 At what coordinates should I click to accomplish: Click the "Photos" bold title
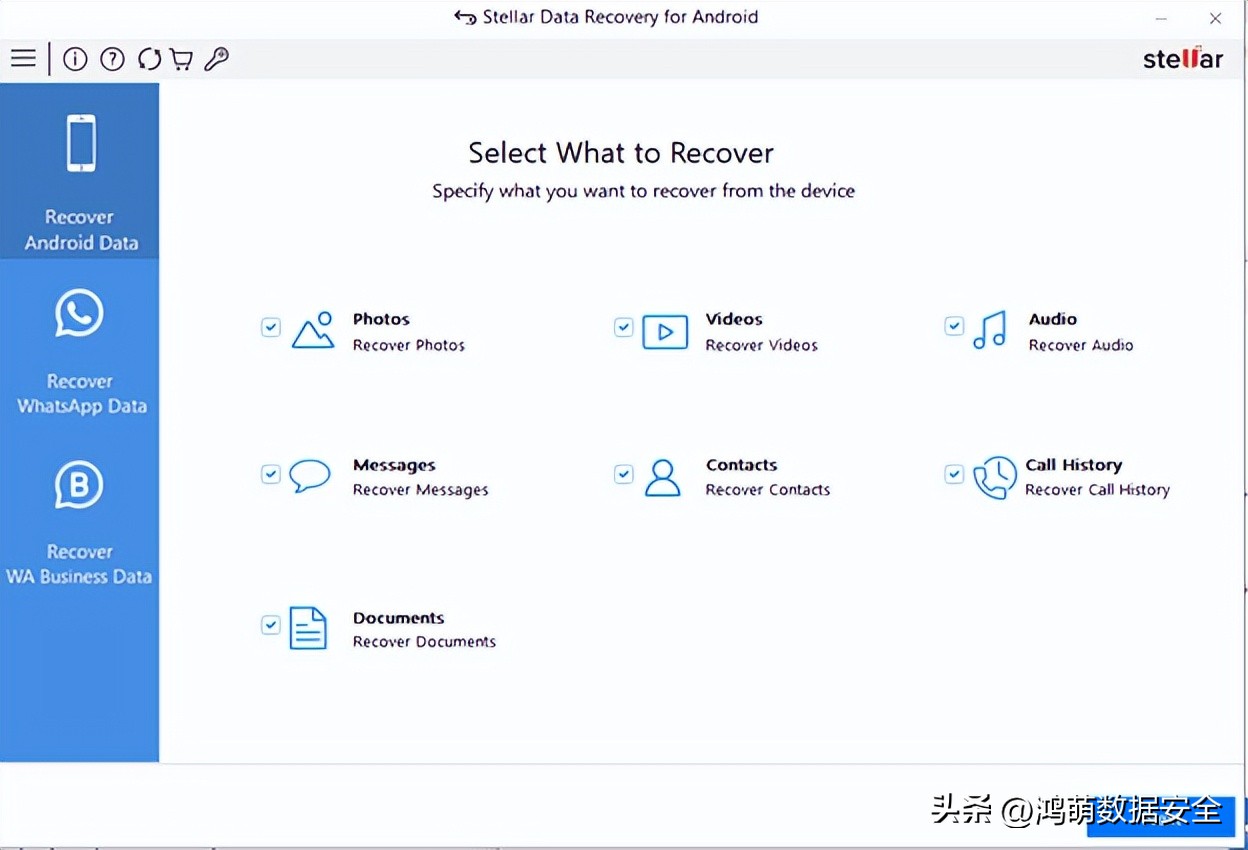pos(381,319)
